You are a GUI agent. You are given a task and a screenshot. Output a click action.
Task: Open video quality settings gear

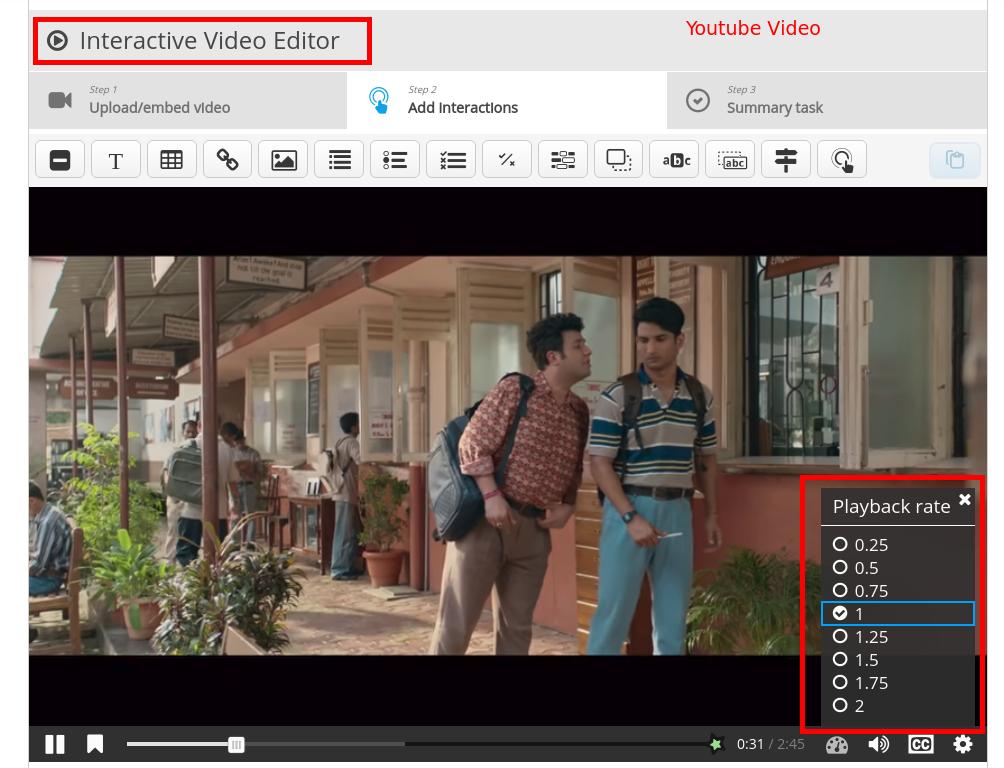coord(962,744)
